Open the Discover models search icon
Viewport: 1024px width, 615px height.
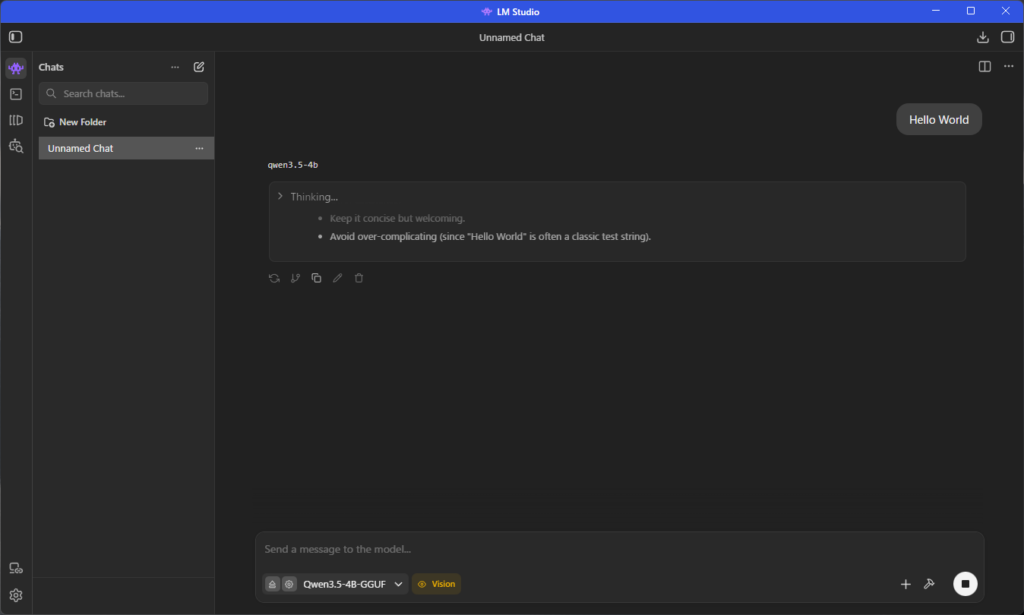[x=15, y=146]
